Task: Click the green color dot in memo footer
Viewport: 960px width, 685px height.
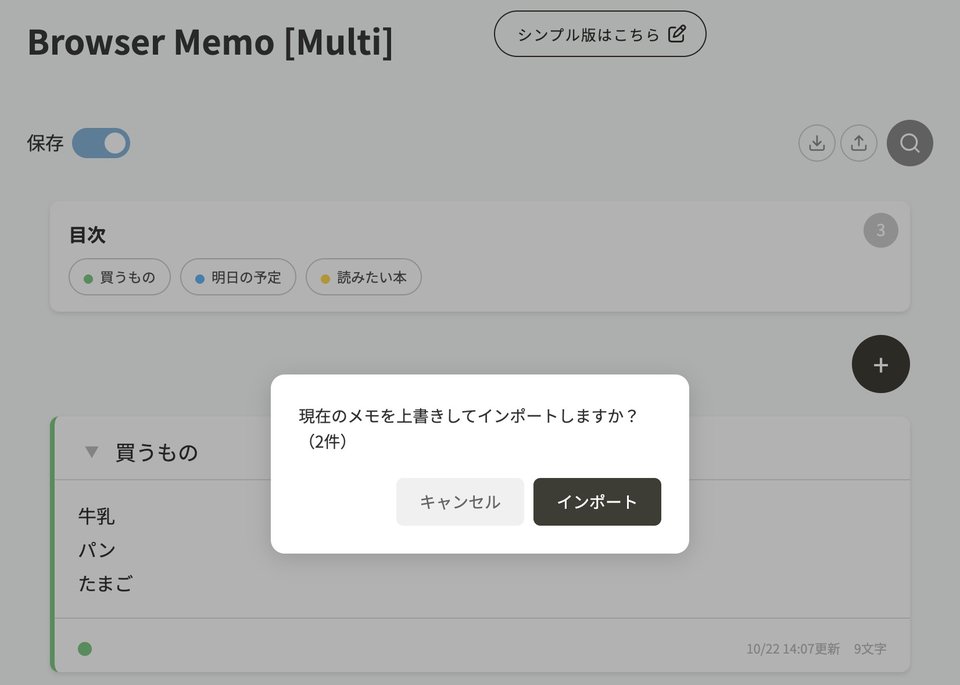Action: coord(85,648)
